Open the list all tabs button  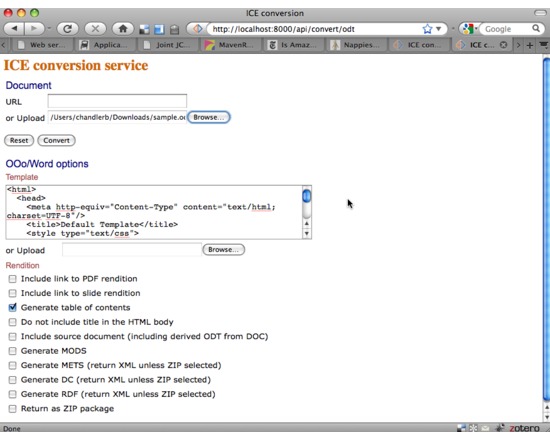pyautogui.click(x=544, y=45)
